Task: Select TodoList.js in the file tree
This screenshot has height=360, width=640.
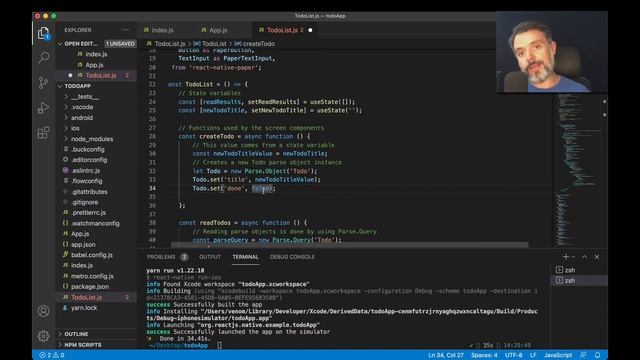Action: pos(96,297)
